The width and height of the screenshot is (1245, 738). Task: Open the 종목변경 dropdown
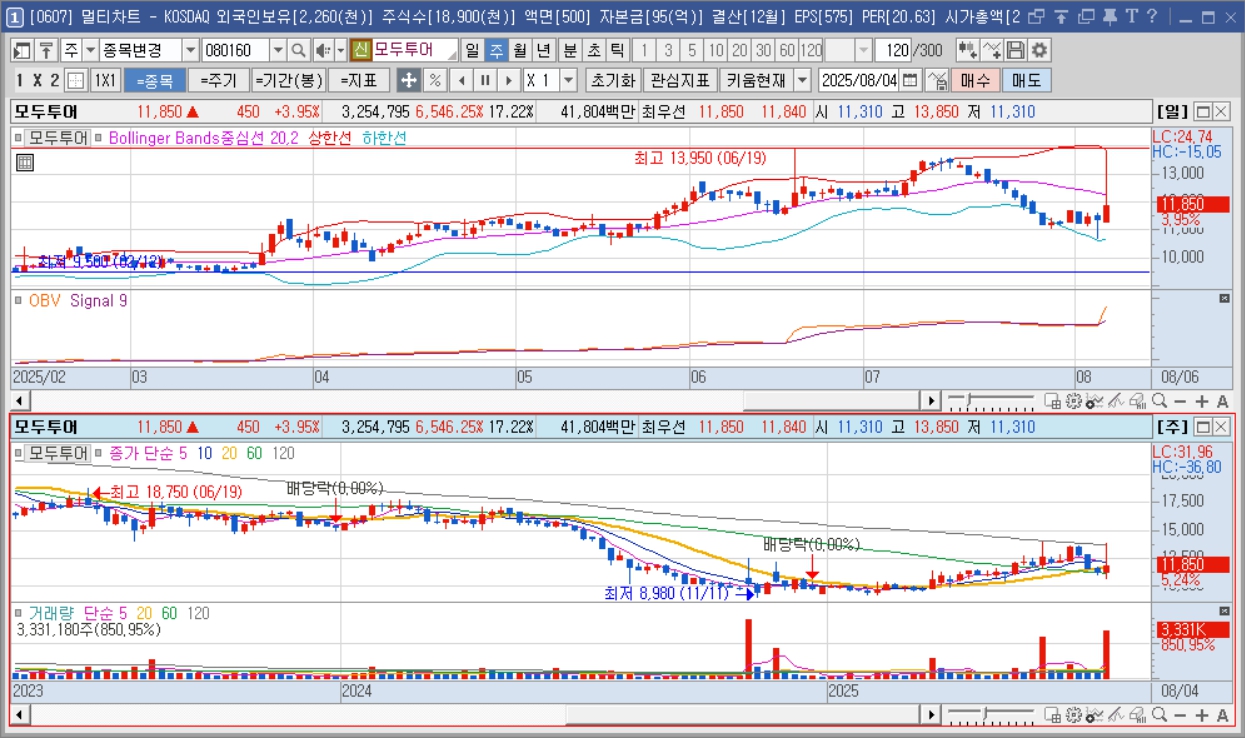point(190,50)
